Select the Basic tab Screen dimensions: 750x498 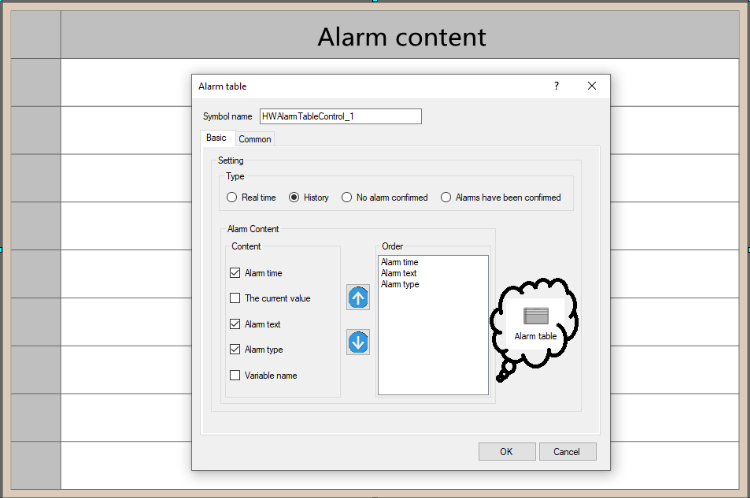215,138
